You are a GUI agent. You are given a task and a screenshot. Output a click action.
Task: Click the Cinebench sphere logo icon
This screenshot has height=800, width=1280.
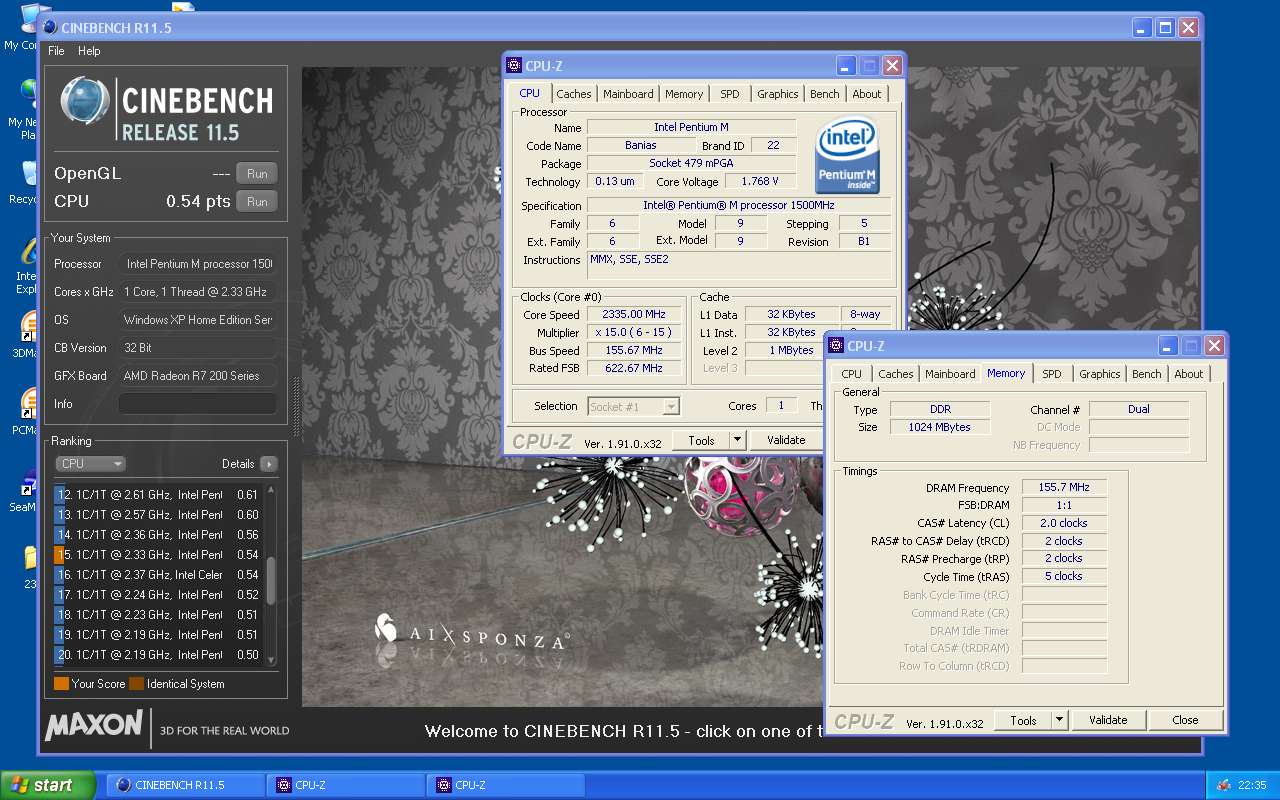pos(85,102)
